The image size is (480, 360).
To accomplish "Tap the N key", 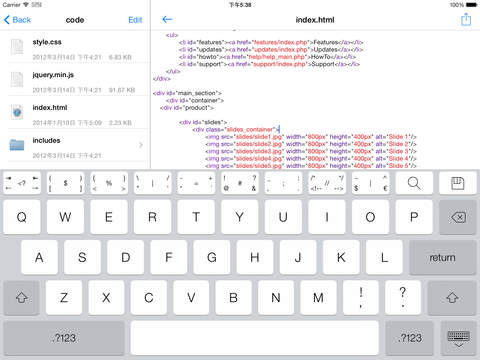I will point(276,298).
